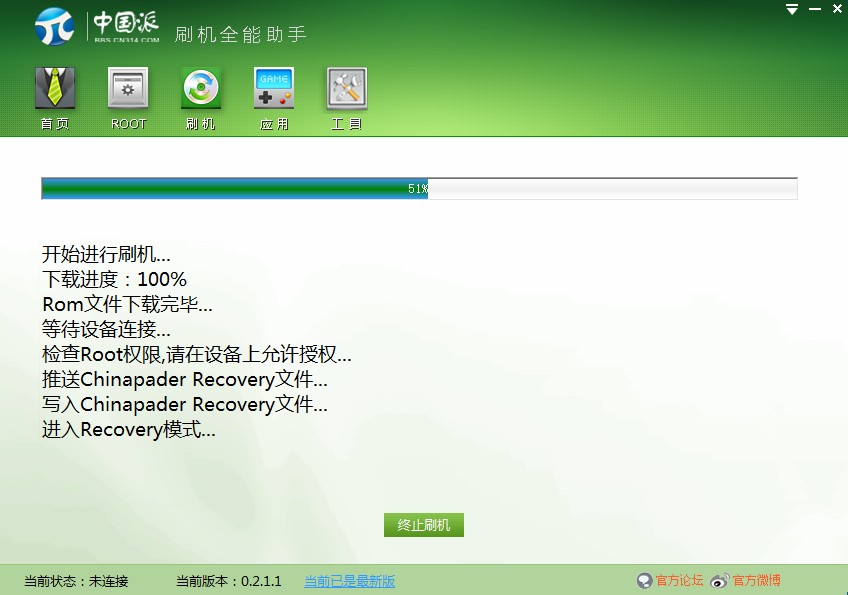848x595 pixels.
Task: Click the flashing progress bar at 51%
Action: [419, 188]
